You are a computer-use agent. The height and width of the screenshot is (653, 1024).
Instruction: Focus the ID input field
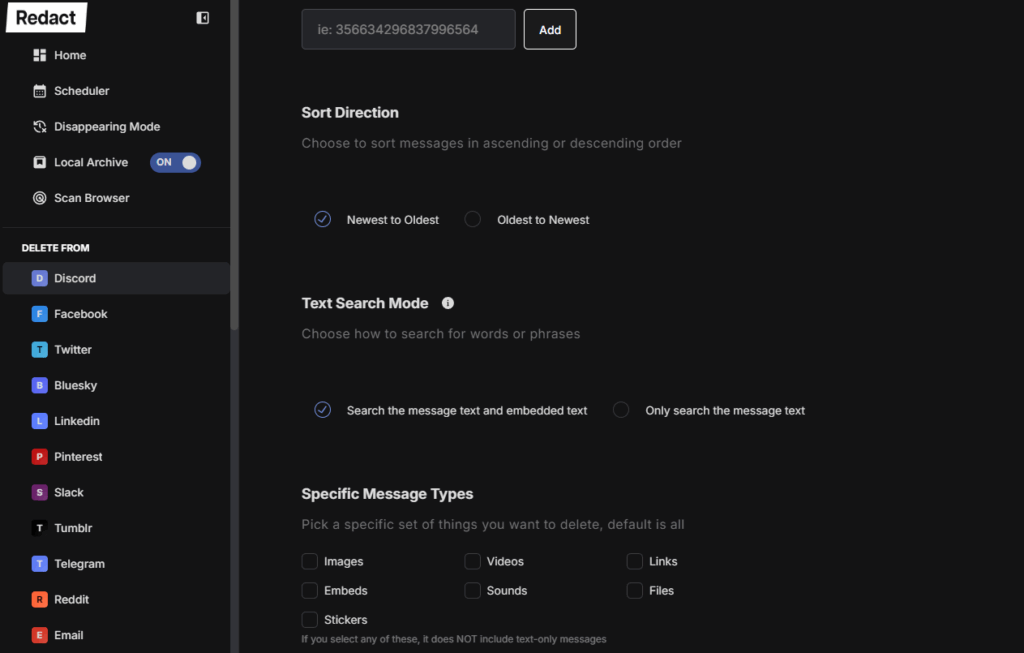(408, 30)
